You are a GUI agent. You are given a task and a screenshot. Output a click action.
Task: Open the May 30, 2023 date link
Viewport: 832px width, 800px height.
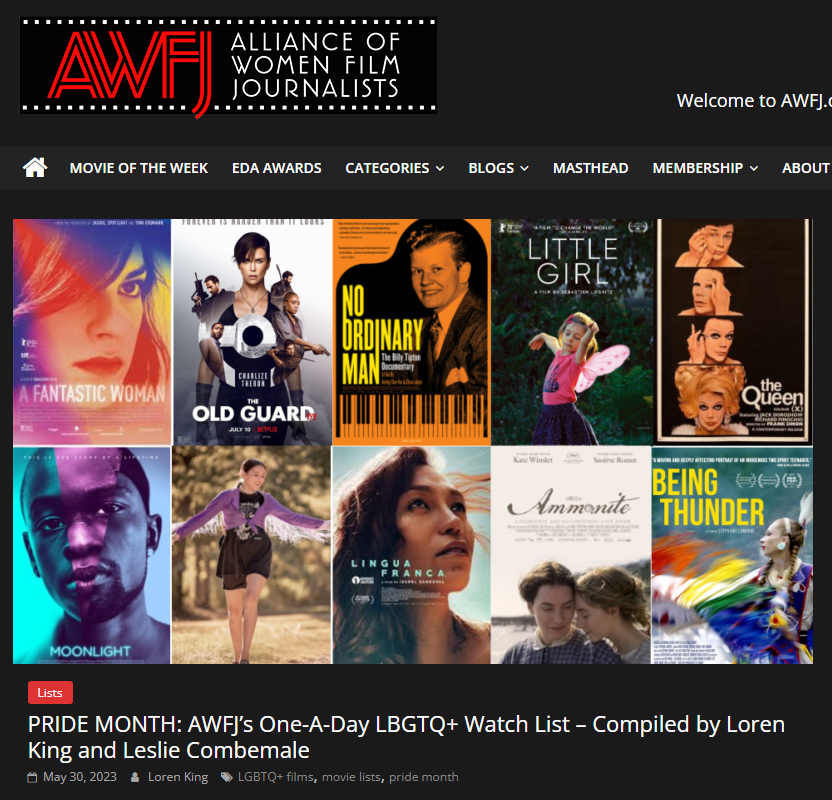coord(80,777)
